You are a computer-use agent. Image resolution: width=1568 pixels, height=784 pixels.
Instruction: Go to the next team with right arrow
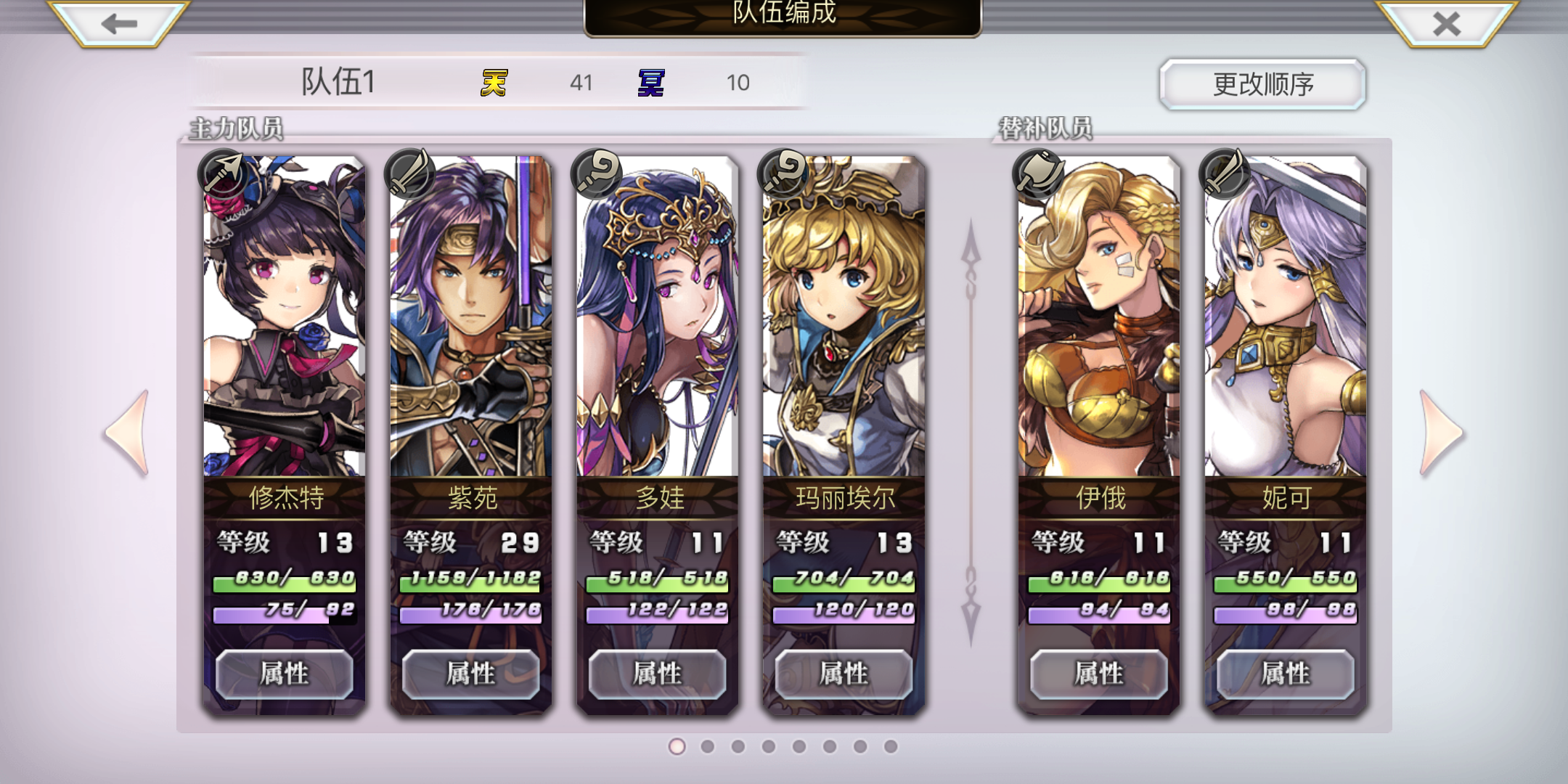click(1441, 433)
